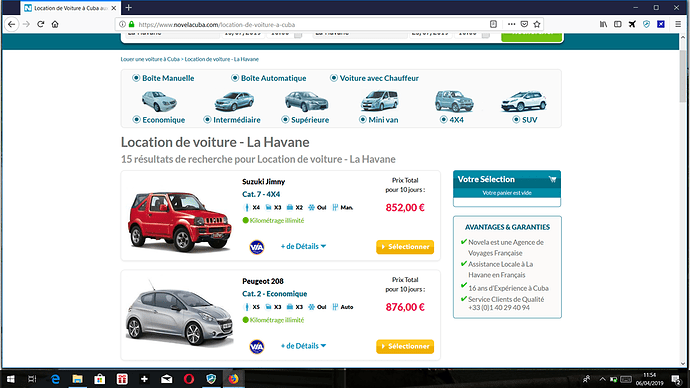Image resolution: width=690 pixels, height=388 pixels.
Task: Click the red Suzuki Jimny photo
Action: pos(180,221)
